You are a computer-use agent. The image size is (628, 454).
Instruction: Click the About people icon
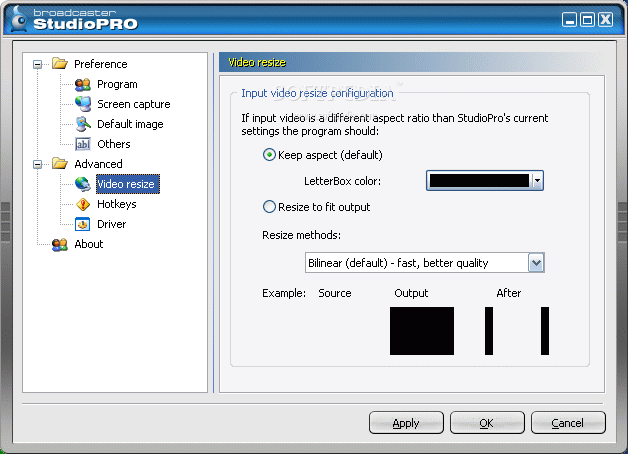60,244
